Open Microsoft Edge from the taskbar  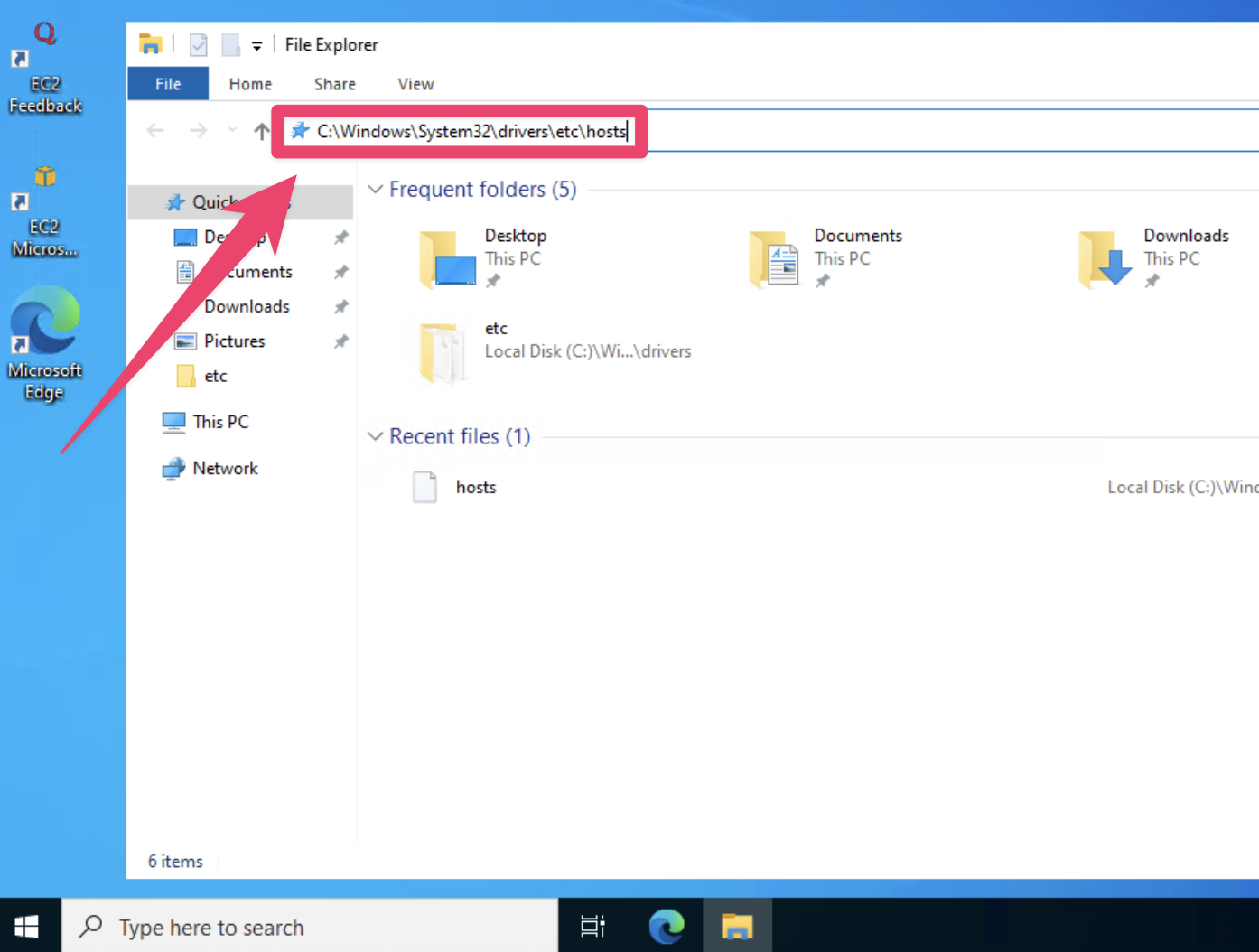click(x=667, y=927)
